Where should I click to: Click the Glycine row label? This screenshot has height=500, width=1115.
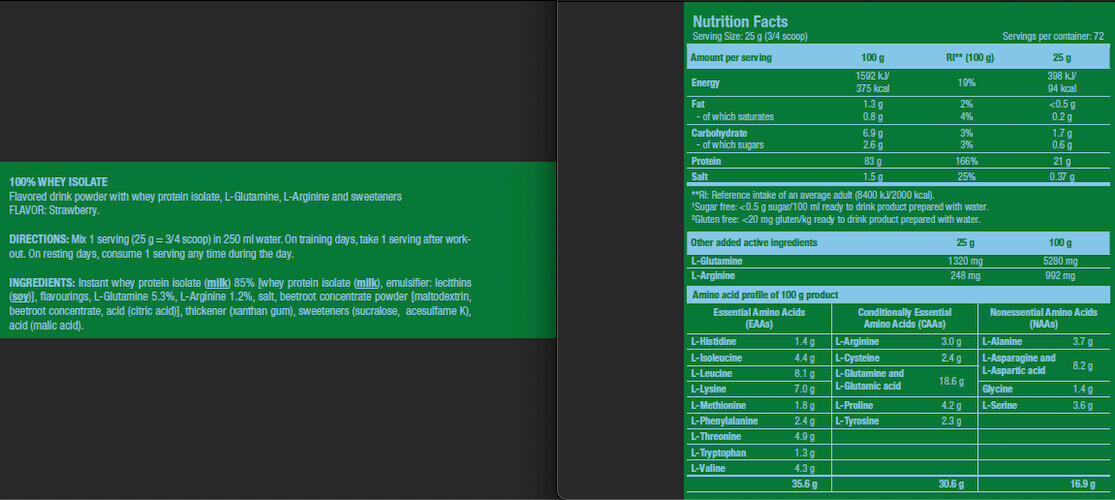click(998, 388)
